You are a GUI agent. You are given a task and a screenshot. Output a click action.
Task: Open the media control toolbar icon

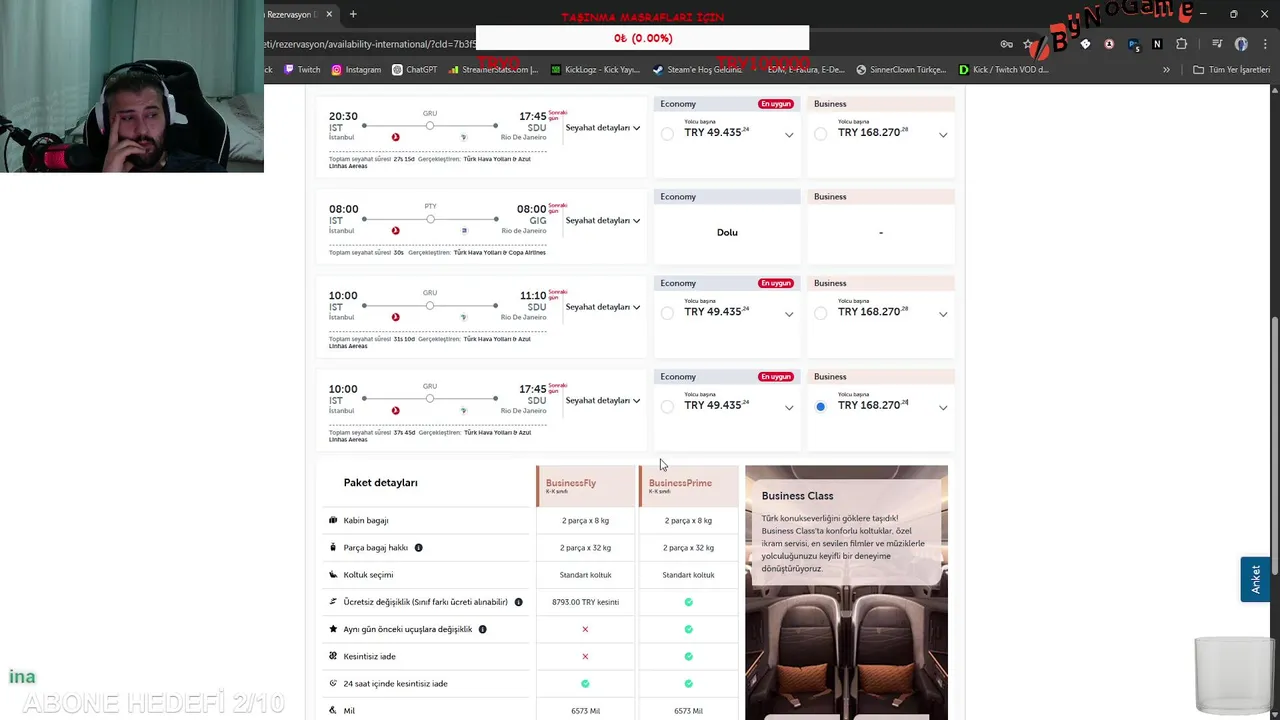point(1217,44)
